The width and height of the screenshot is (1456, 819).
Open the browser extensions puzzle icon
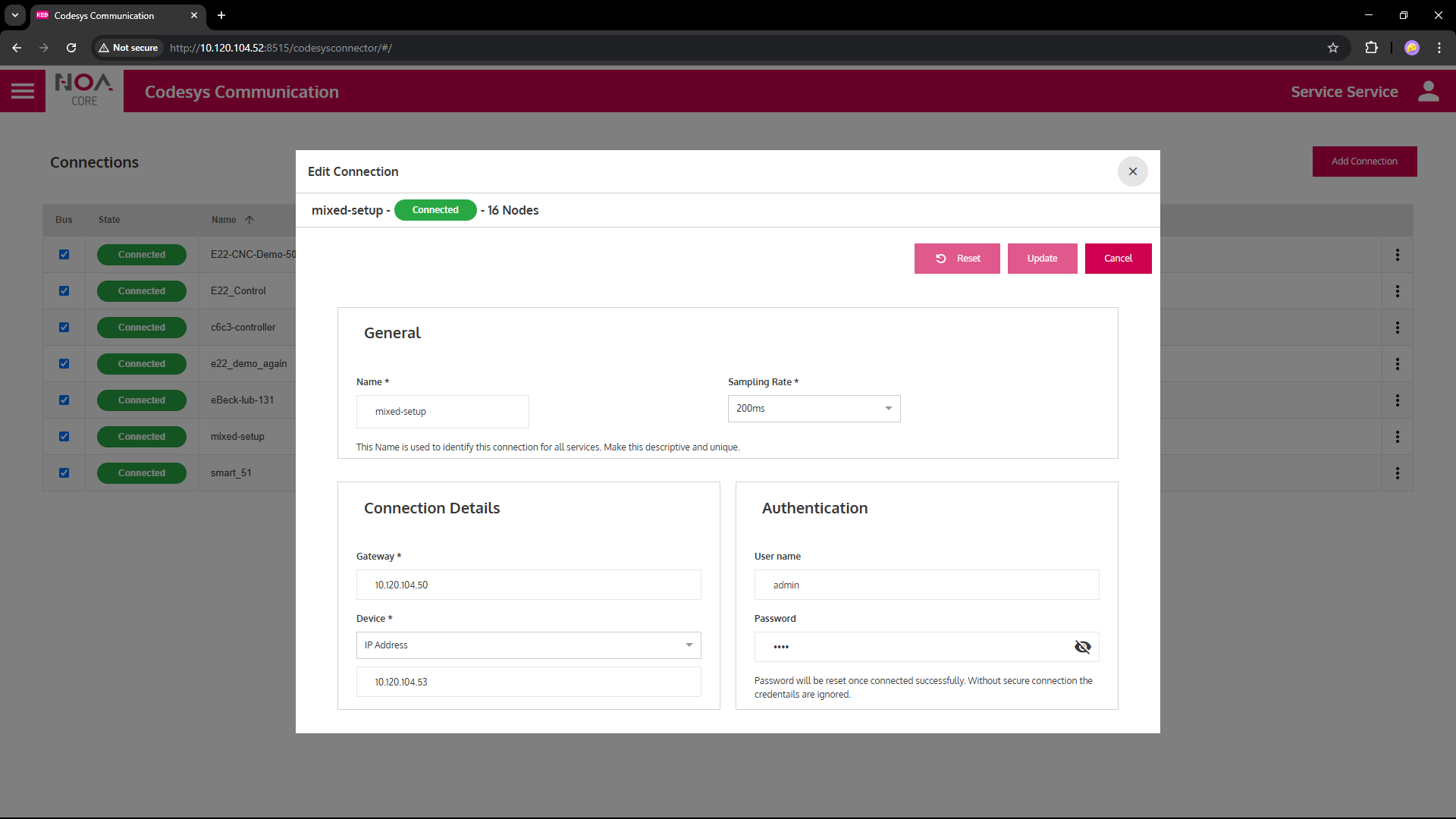tap(1371, 48)
